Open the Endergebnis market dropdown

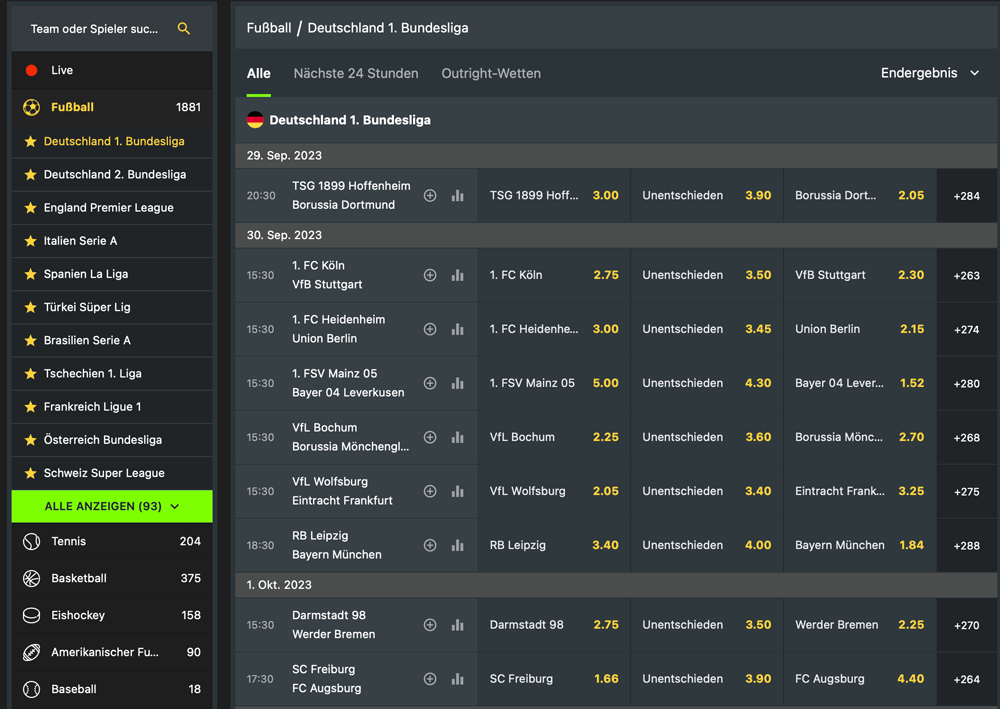pos(929,73)
